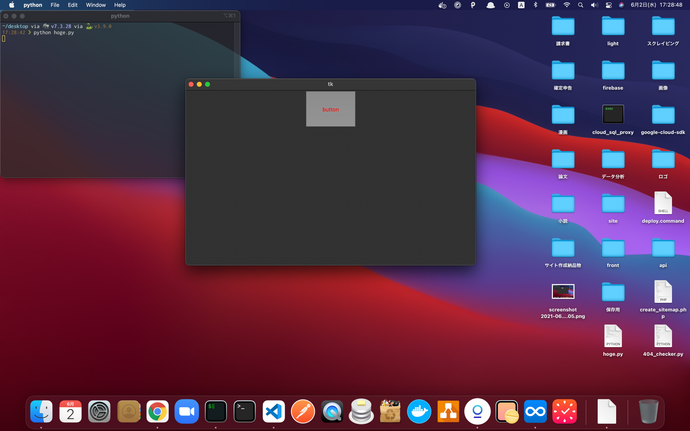Click the Wi-Fi icon in the menu bar
This screenshot has height=431, width=690.
click(x=567, y=5)
